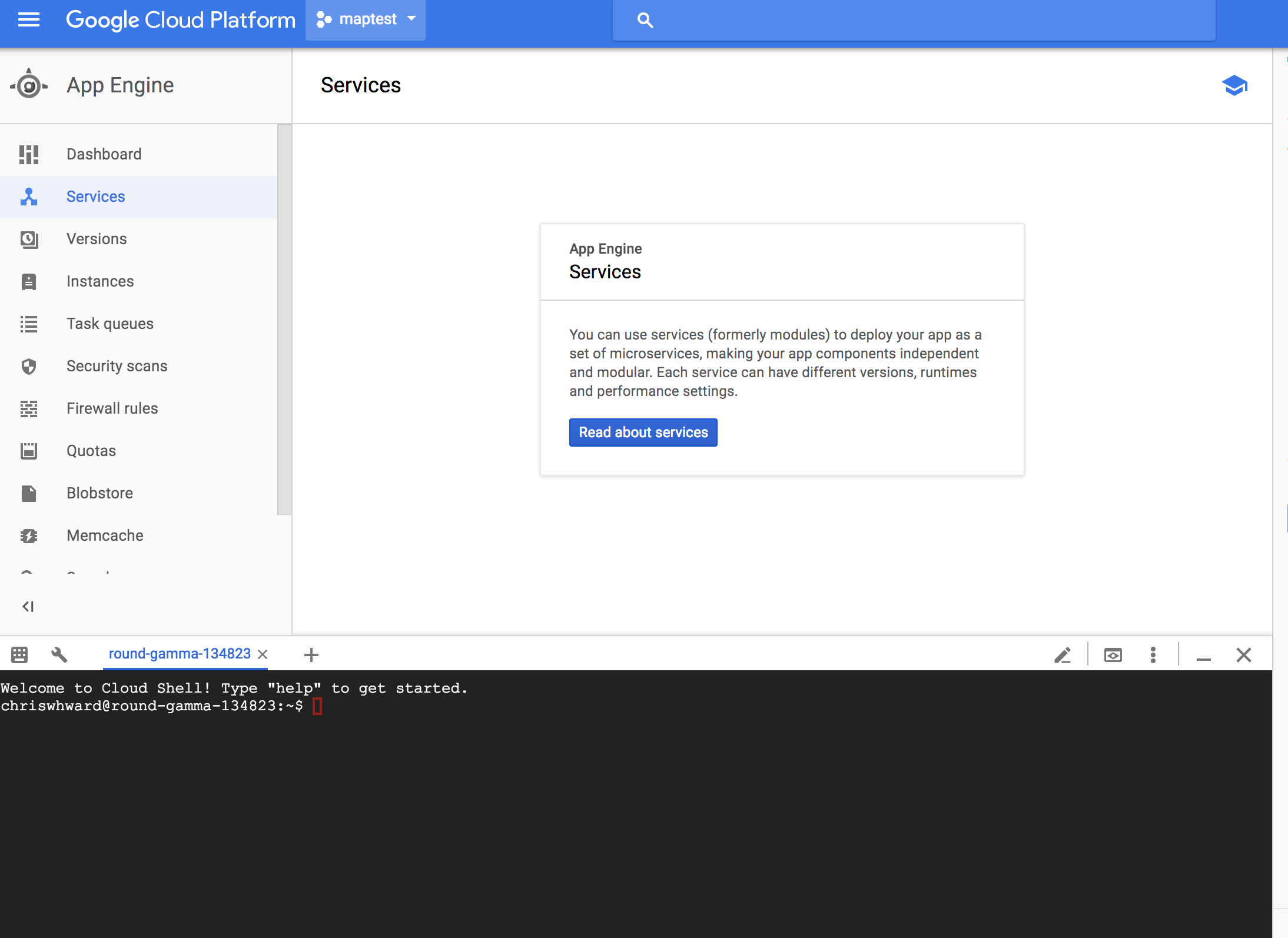This screenshot has height=938, width=1288.
Task: Open a new Cloud Shell tab with plus
Action: (311, 654)
